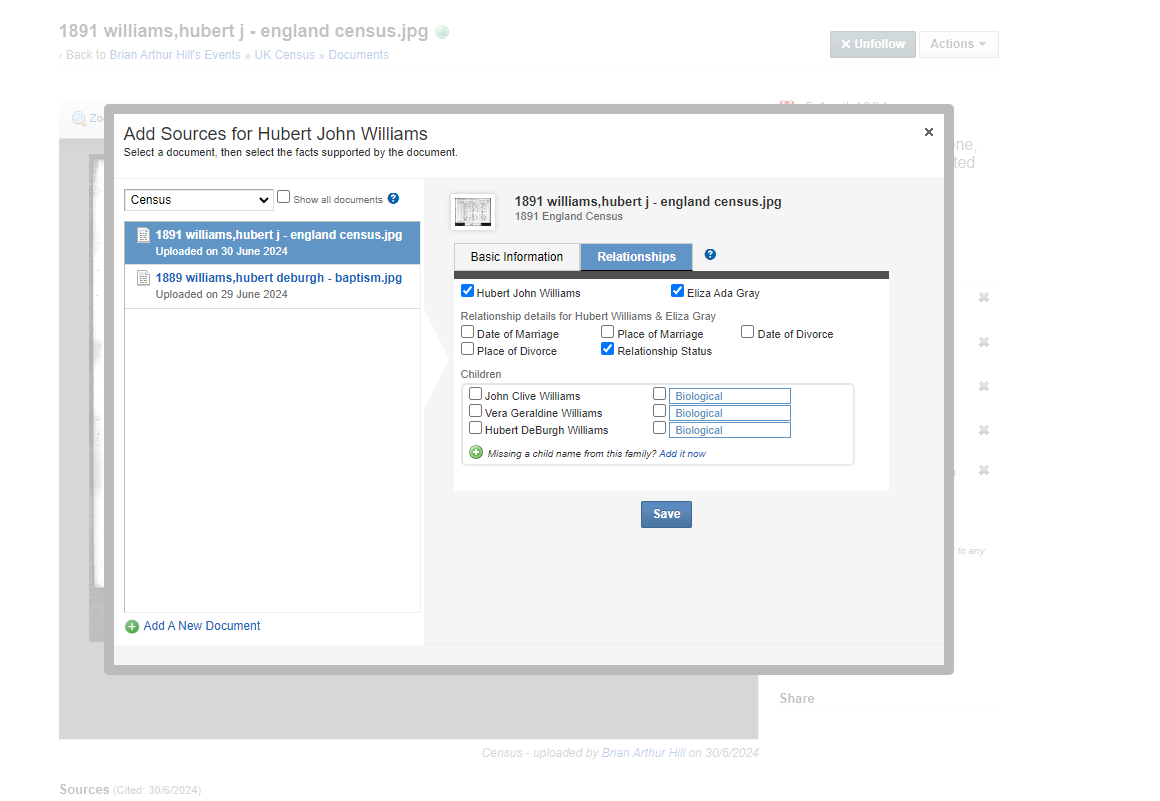
Task: Open Biological dropdown for Hubert DeBurgh Williams
Action: (x=729, y=430)
